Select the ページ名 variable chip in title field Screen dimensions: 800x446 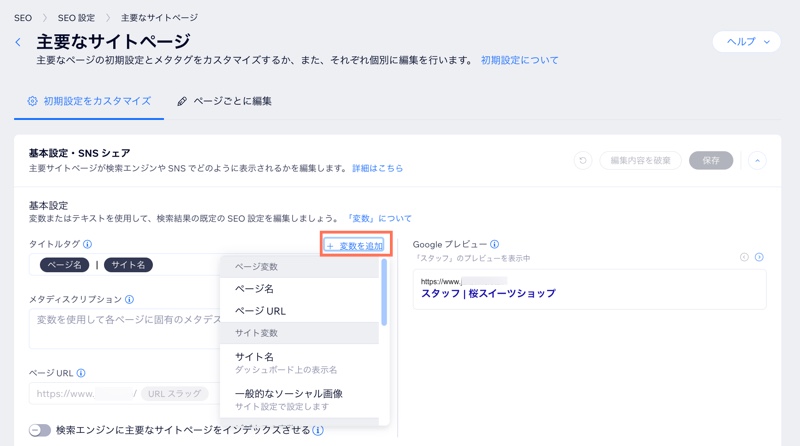(x=65, y=265)
